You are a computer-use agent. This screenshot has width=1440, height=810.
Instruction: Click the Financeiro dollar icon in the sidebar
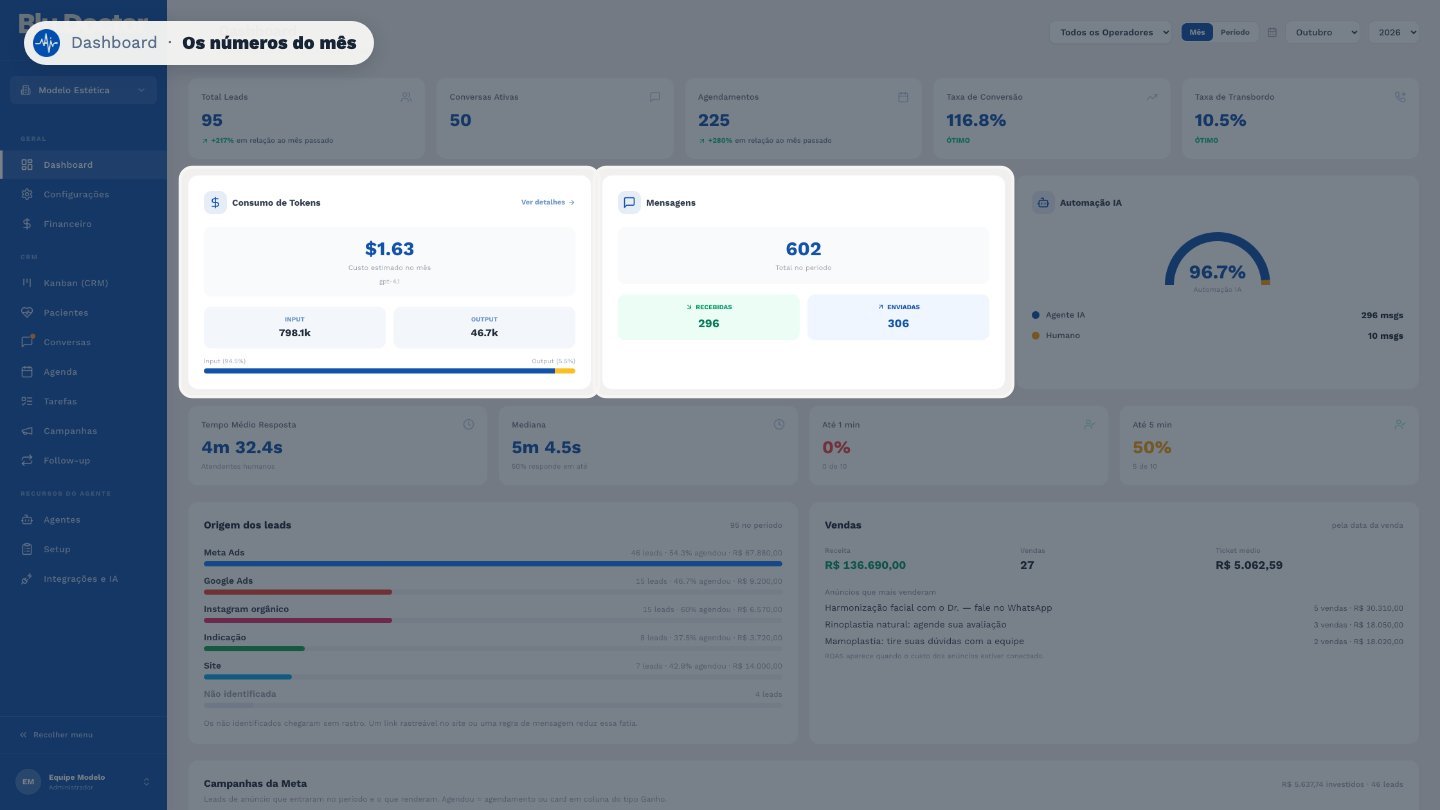27,224
